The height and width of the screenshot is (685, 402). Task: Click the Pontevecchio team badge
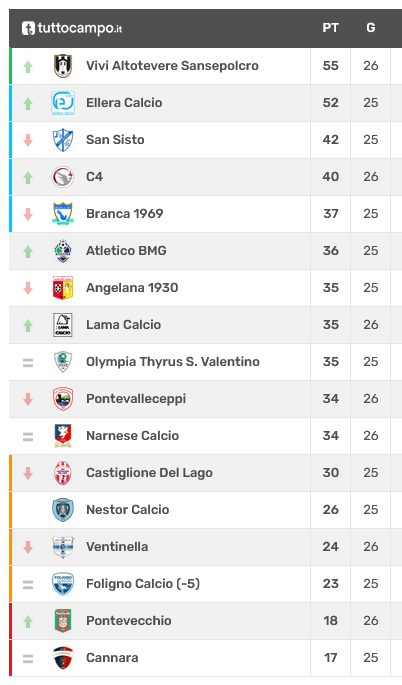63,621
